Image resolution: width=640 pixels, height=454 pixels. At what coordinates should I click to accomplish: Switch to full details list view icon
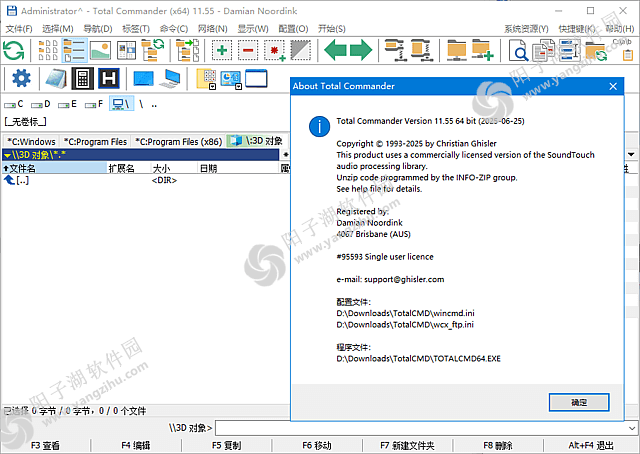74,51
